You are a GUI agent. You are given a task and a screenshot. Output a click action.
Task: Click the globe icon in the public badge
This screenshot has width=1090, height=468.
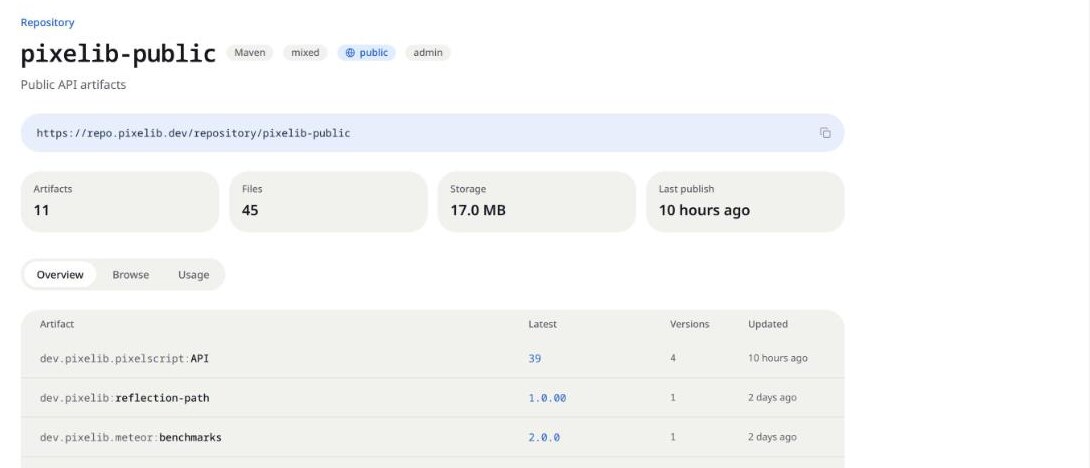pyautogui.click(x=350, y=53)
